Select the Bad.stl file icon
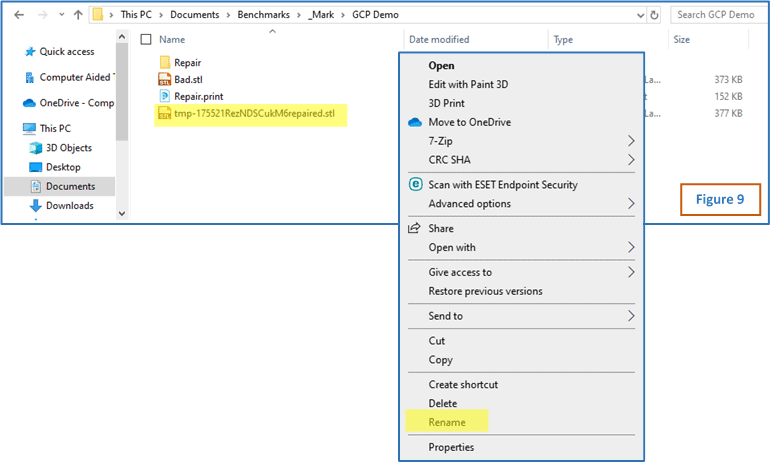Screen dimensions: 772x462 (165, 79)
